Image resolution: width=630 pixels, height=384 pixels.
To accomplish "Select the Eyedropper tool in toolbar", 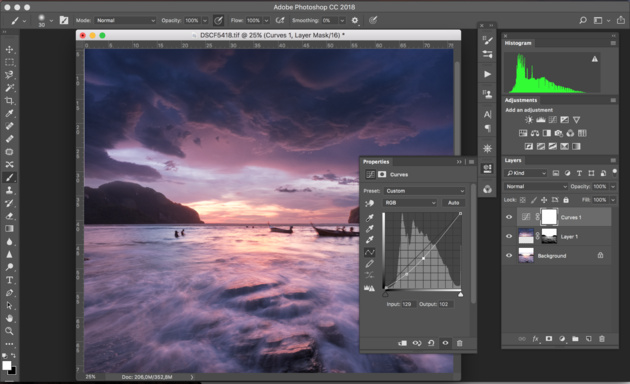I will point(9,113).
